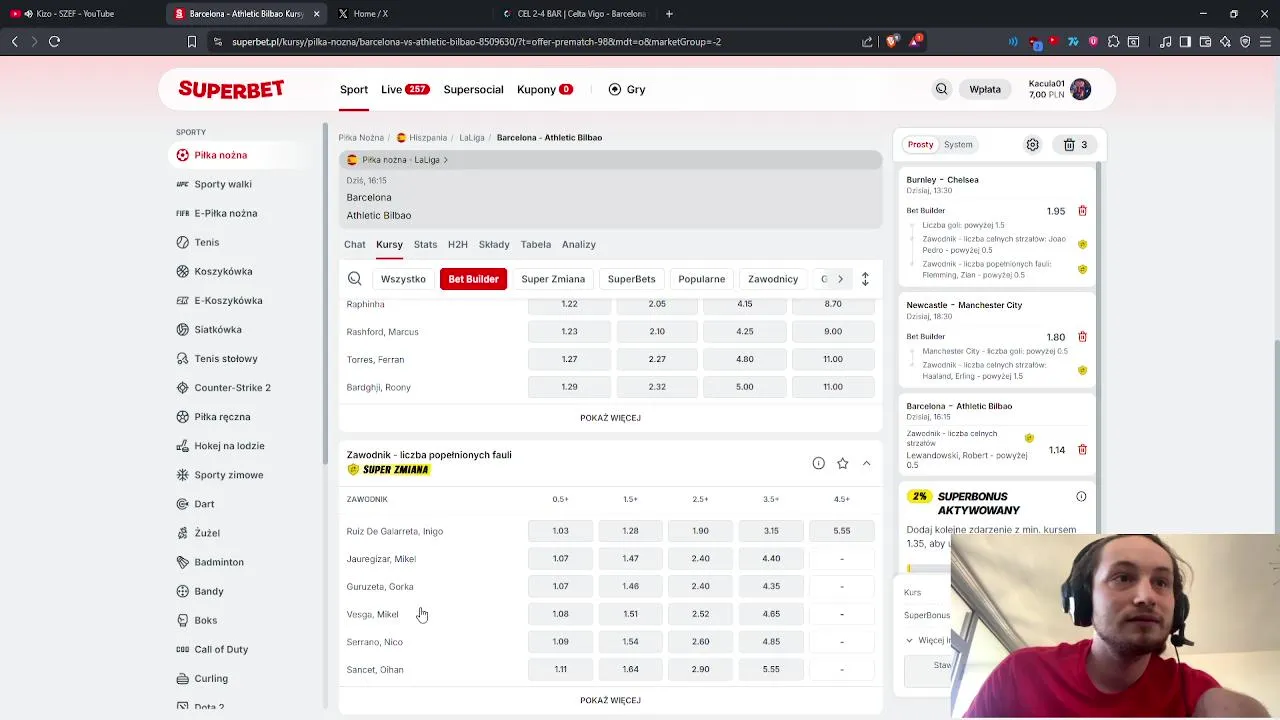Reload the page
This screenshot has height=720, width=1280.
click(54, 42)
